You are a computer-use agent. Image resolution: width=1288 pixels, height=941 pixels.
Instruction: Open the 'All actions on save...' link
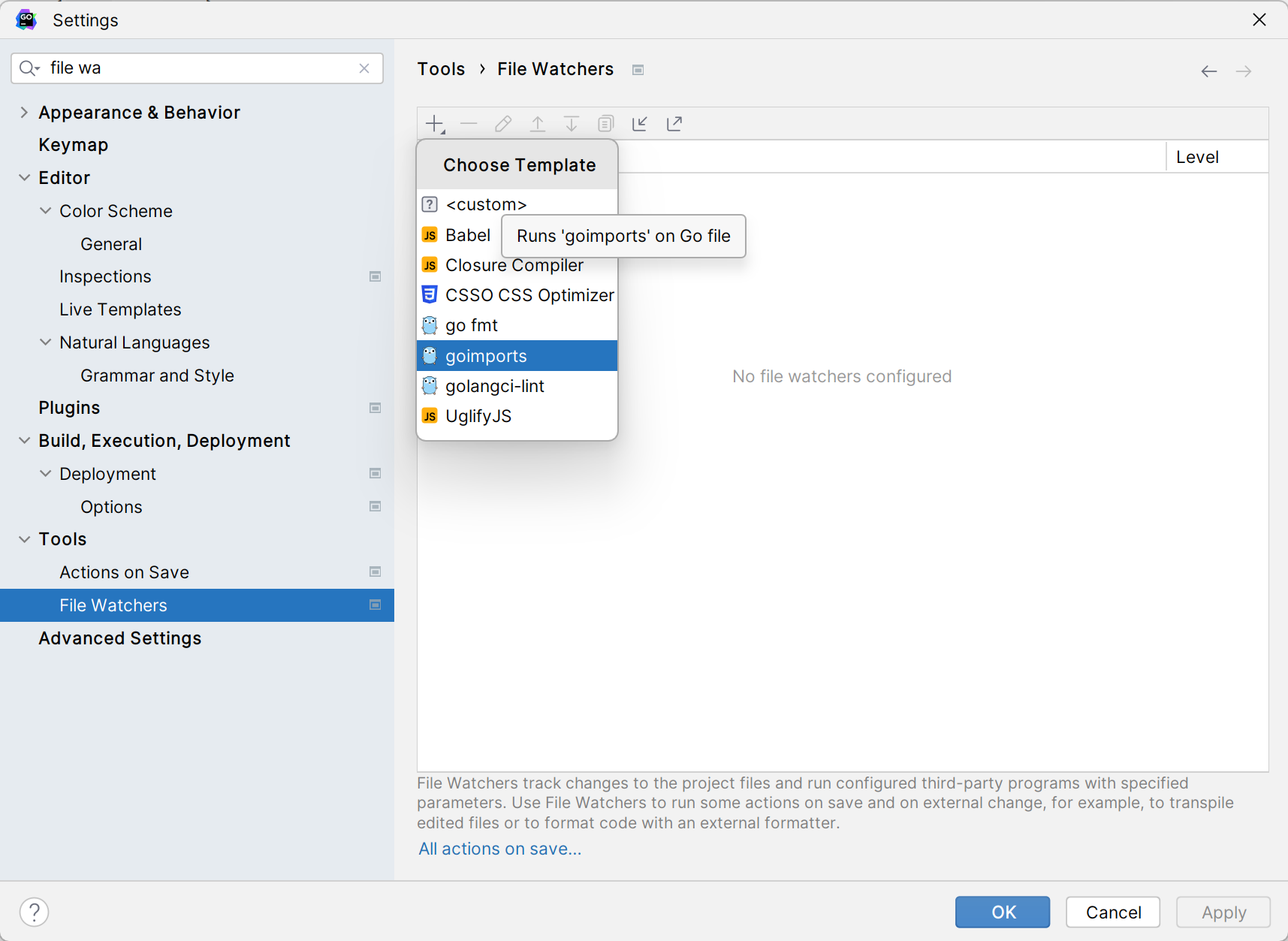(499, 849)
